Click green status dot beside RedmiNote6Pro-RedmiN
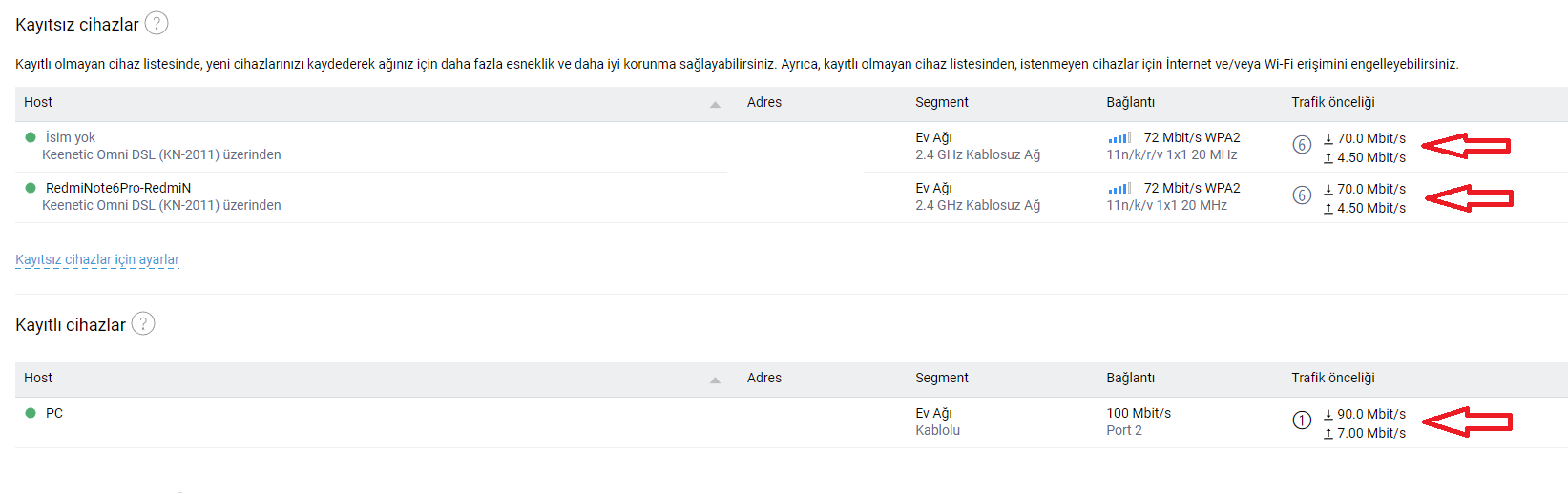 click(x=31, y=188)
